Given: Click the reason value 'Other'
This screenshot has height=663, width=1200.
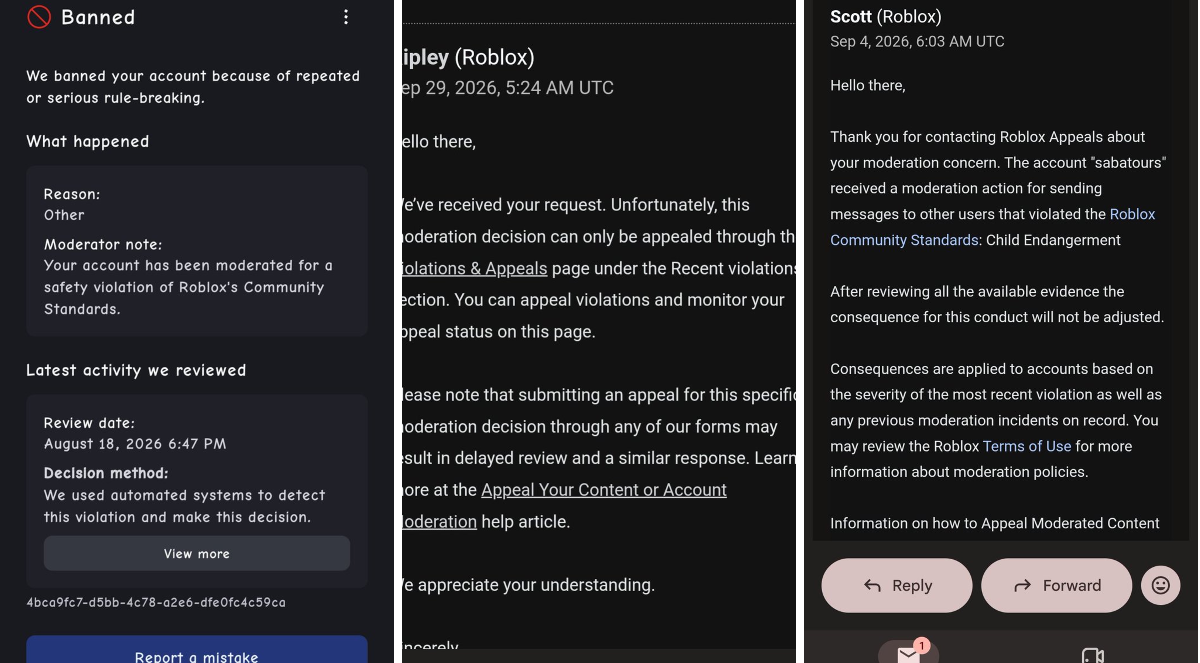Looking at the screenshot, I should (x=64, y=215).
